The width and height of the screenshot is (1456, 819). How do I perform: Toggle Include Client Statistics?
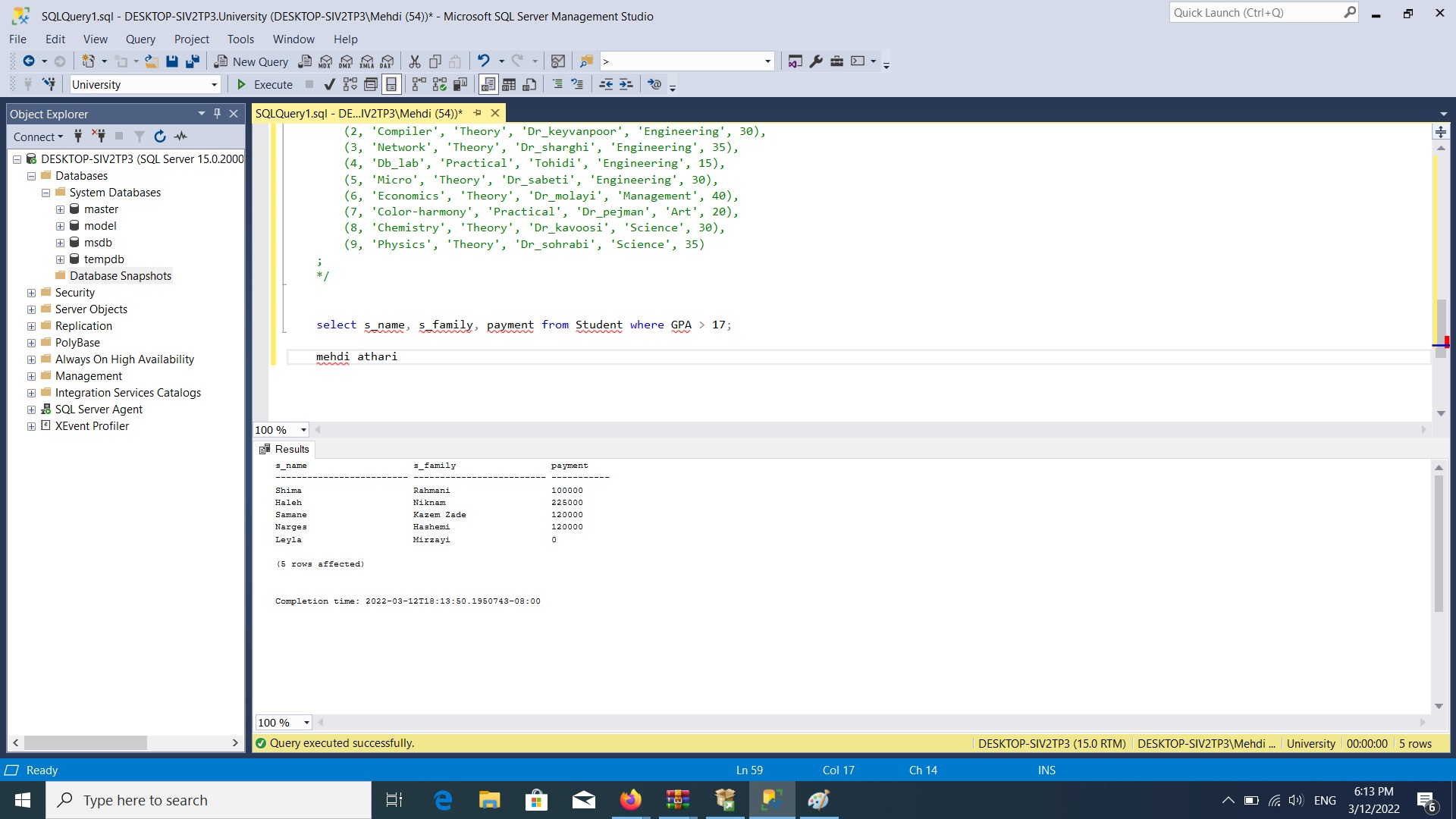click(x=460, y=84)
